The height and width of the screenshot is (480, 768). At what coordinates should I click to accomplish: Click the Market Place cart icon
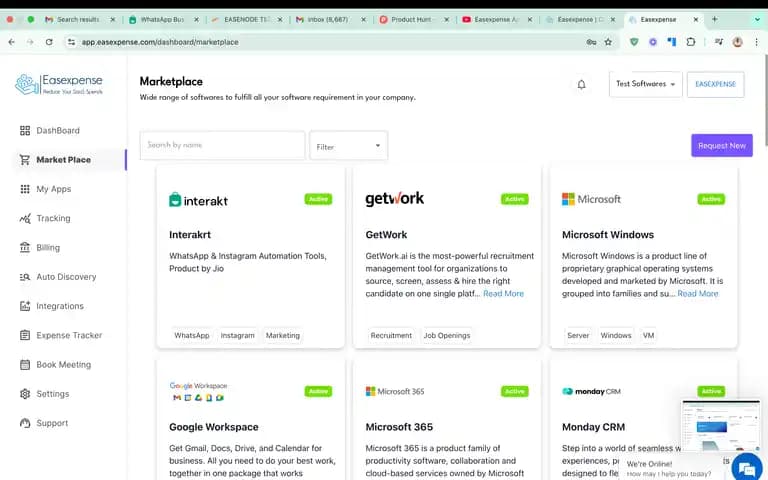pyautogui.click(x=24, y=160)
